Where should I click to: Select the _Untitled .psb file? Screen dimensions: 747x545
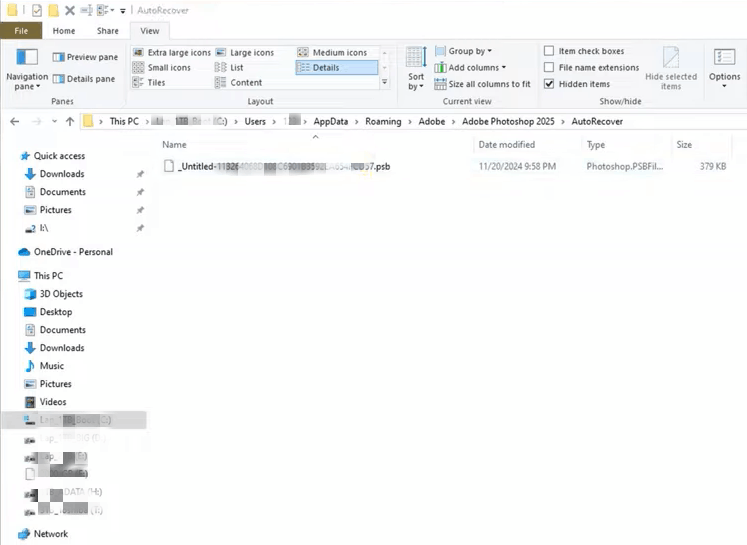284,166
